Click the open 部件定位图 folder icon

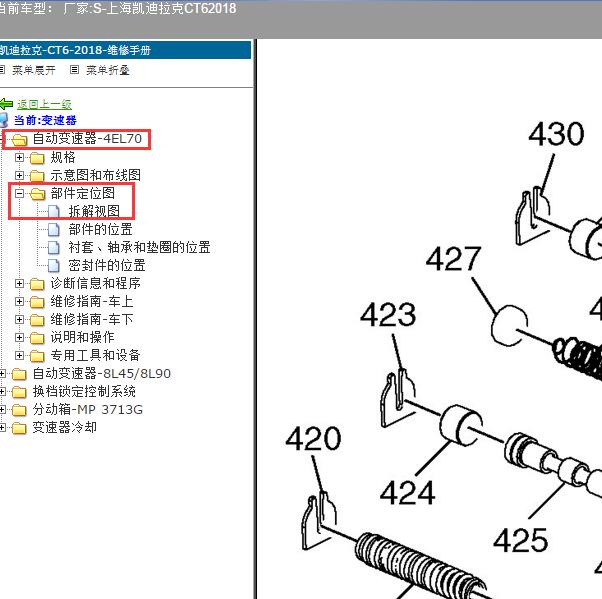pyautogui.click(x=38, y=194)
